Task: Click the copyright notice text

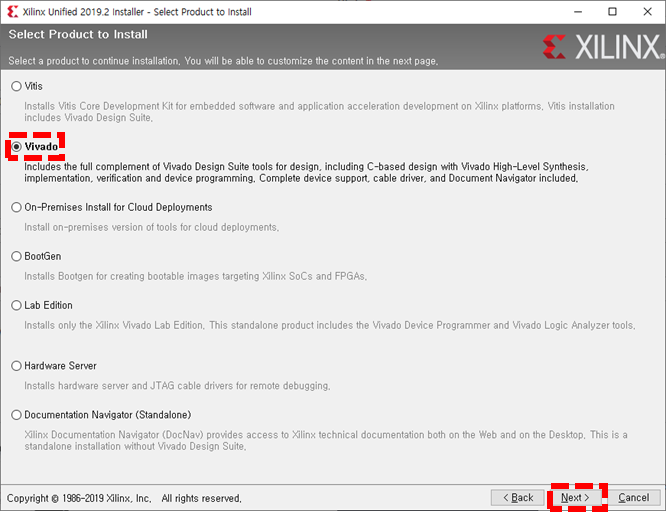Action: [x=124, y=498]
